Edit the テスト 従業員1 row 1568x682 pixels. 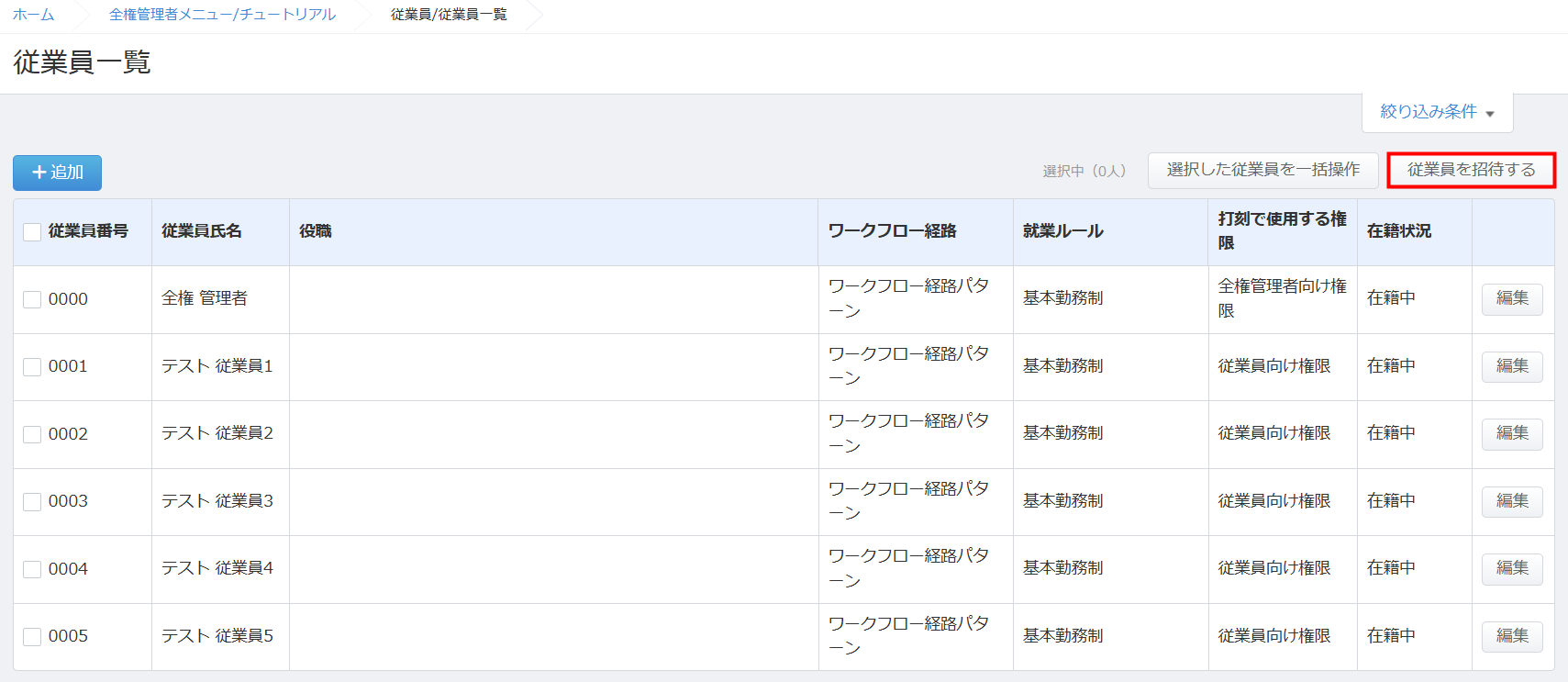(x=1511, y=366)
